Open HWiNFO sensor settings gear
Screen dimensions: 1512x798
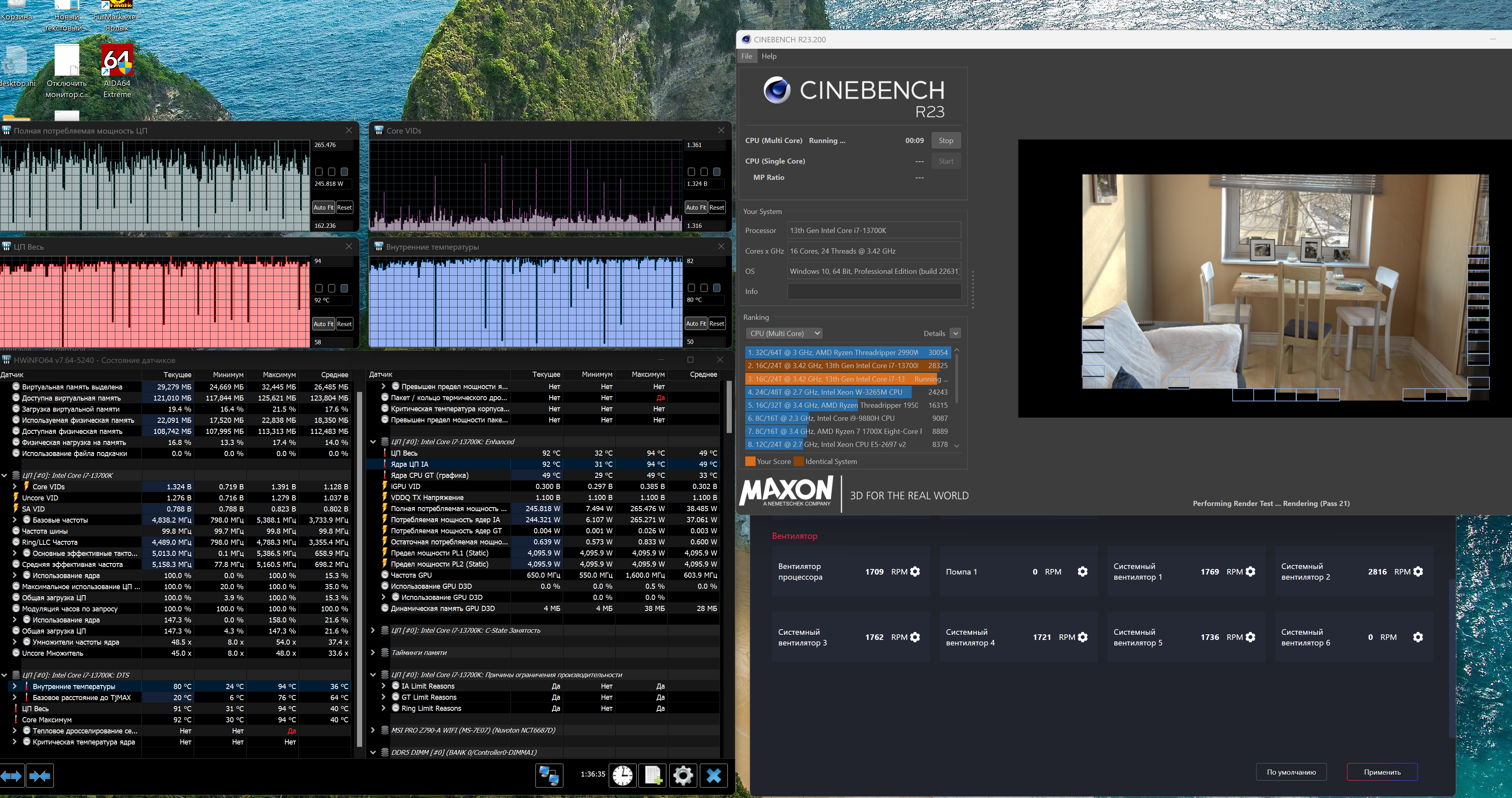(683, 775)
